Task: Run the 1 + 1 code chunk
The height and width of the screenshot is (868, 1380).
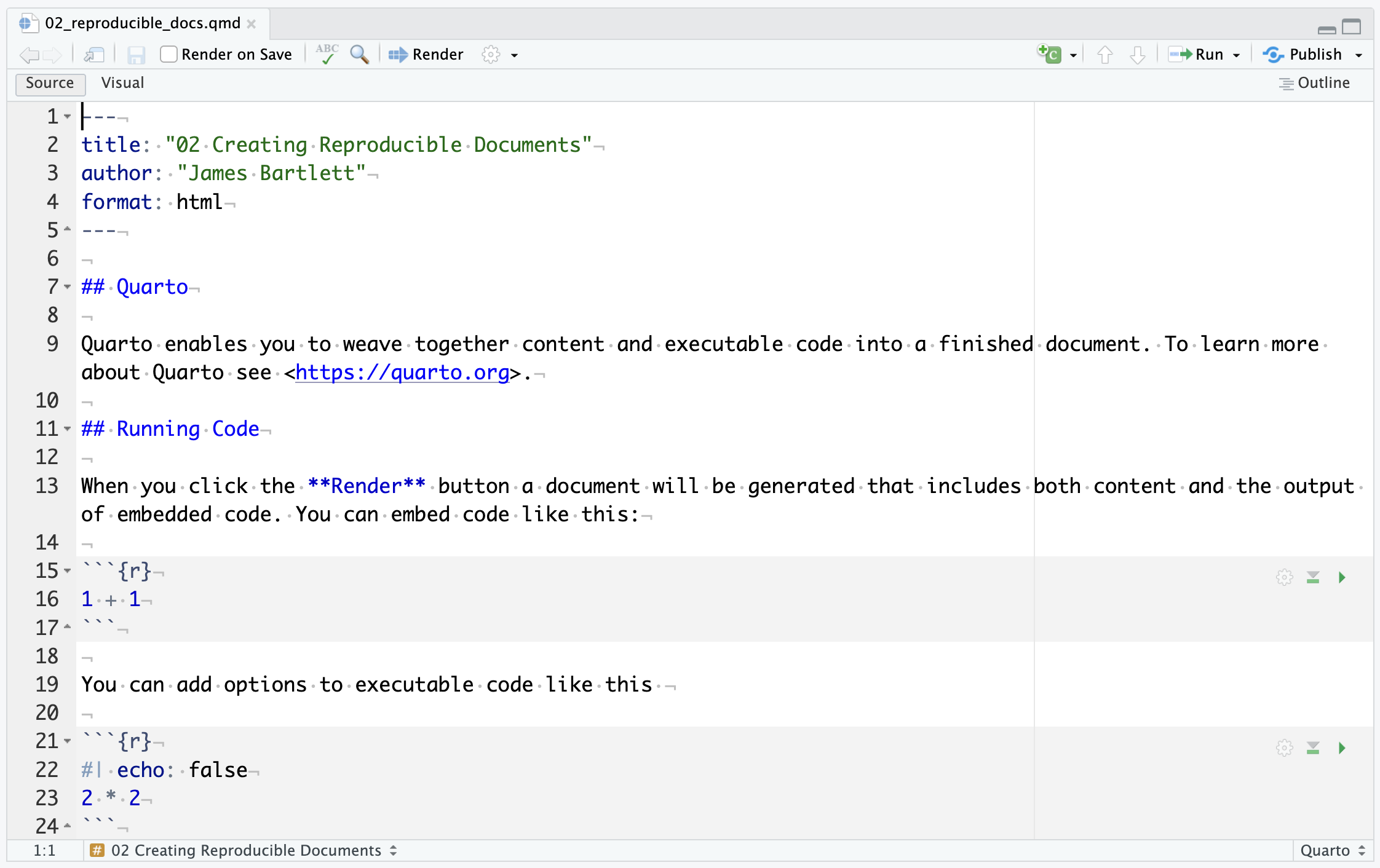Action: 1342,577
